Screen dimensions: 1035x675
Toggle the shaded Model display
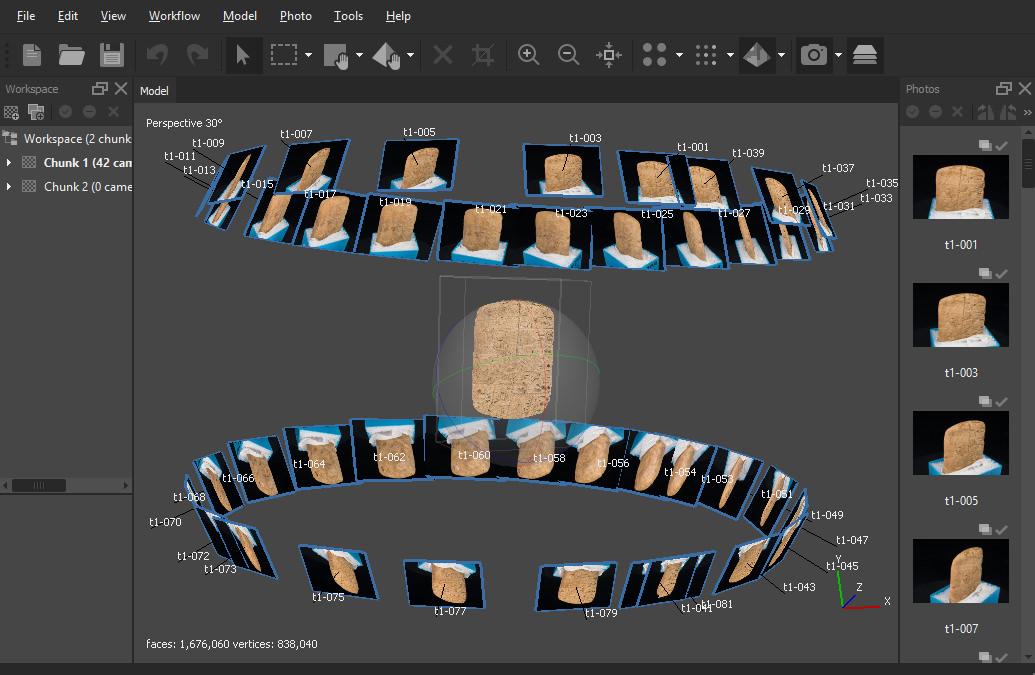(x=756, y=55)
